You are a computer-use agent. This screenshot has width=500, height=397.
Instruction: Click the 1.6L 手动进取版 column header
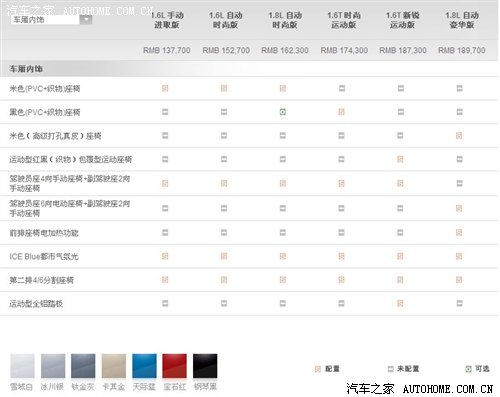pos(167,20)
